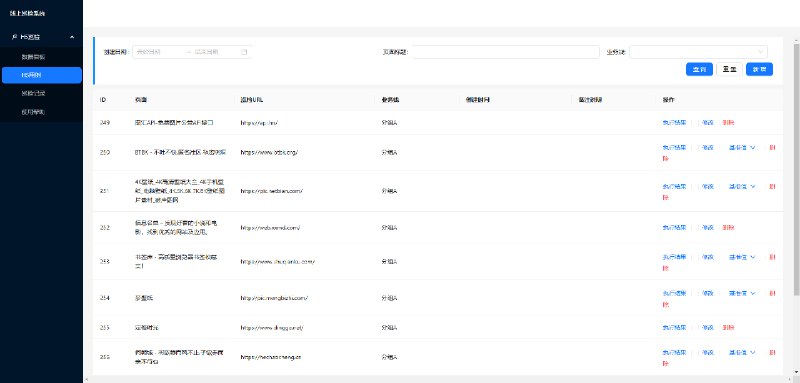
Task: Expand 基准值 dropdown for row 254
Action: (742, 293)
